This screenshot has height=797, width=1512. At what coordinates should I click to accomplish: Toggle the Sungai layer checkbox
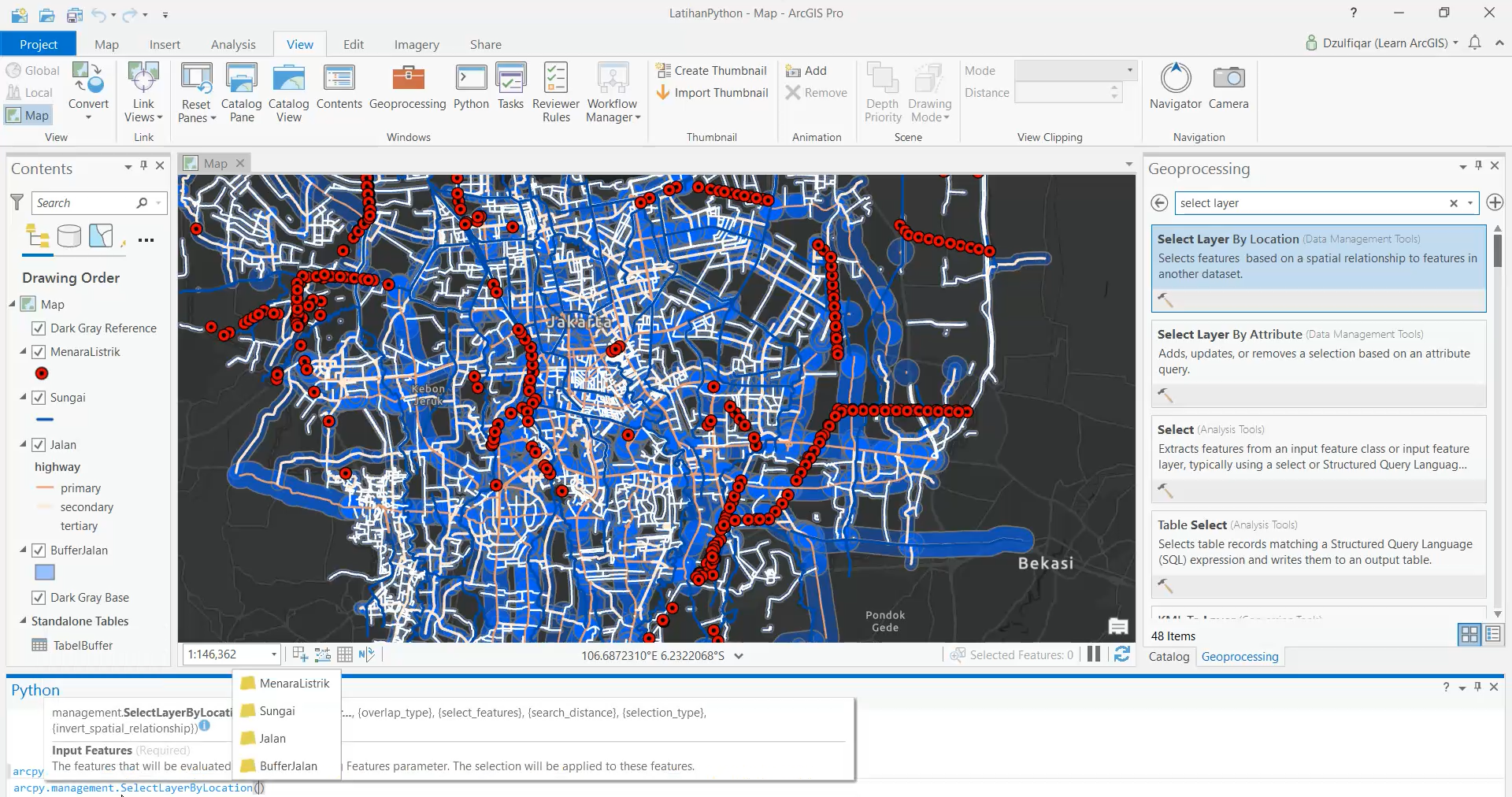[x=39, y=398]
